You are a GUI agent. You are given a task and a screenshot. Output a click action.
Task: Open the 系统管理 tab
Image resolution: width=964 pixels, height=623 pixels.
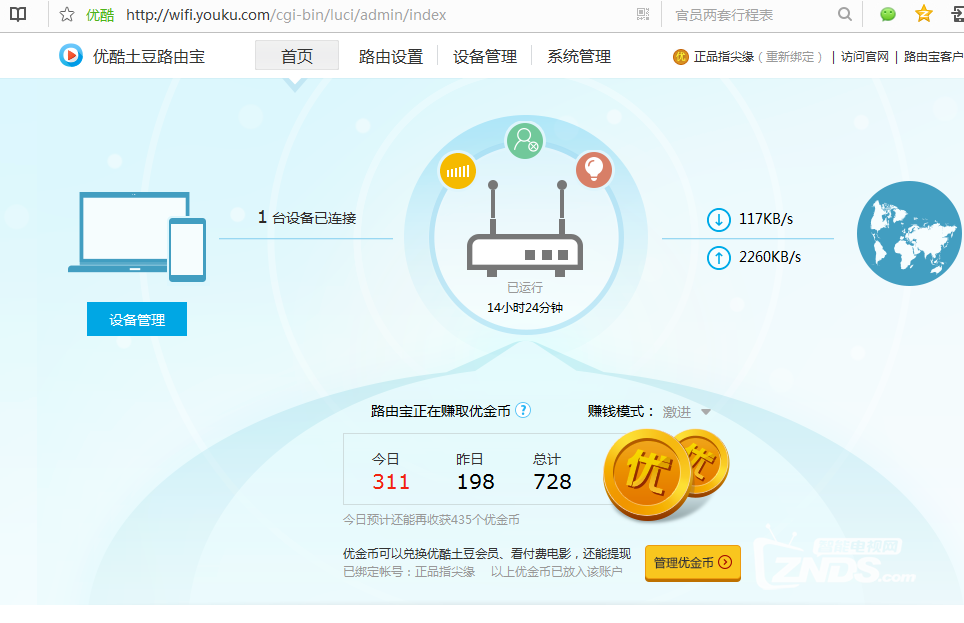tap(579, 57)
